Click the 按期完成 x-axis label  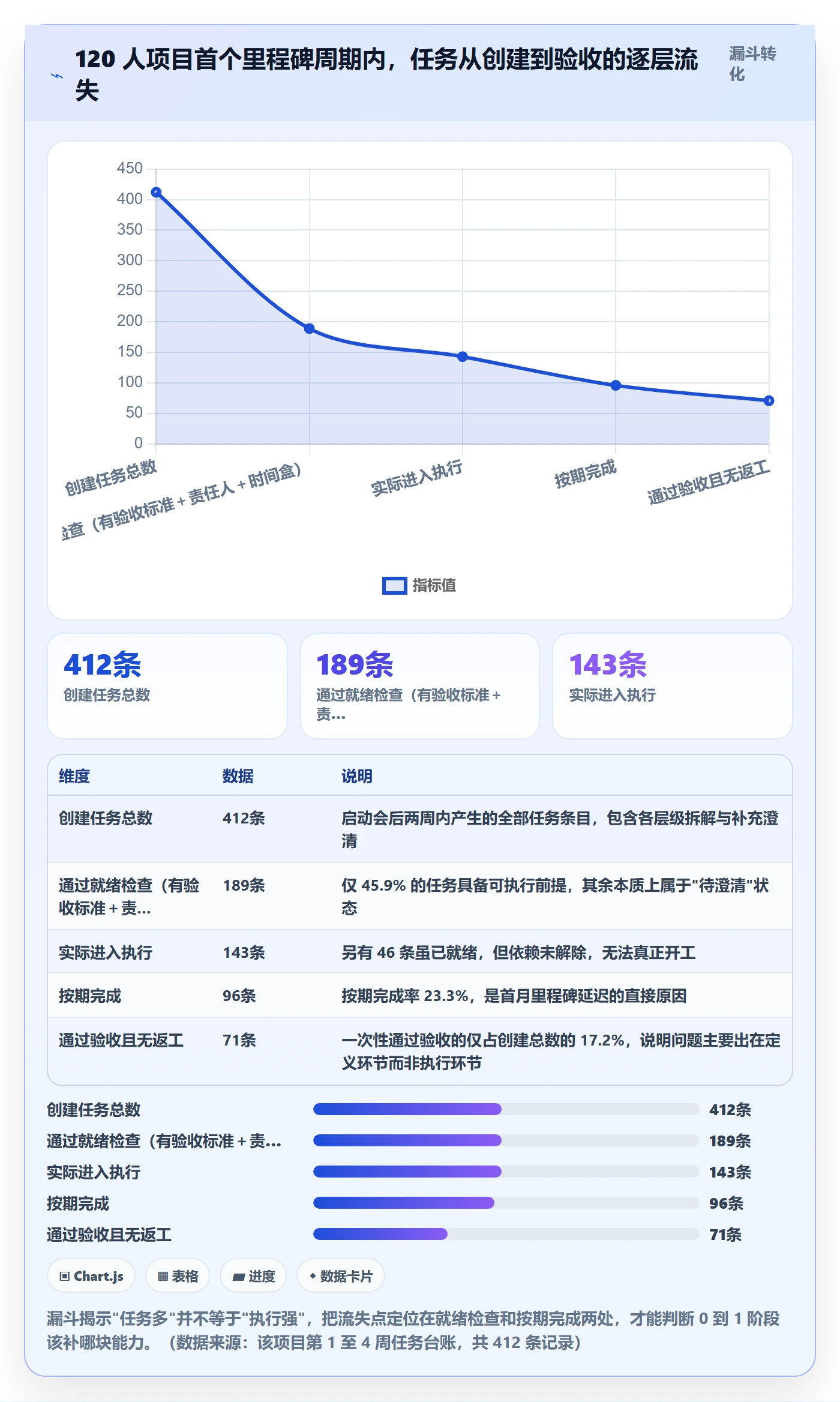point(585,474)
